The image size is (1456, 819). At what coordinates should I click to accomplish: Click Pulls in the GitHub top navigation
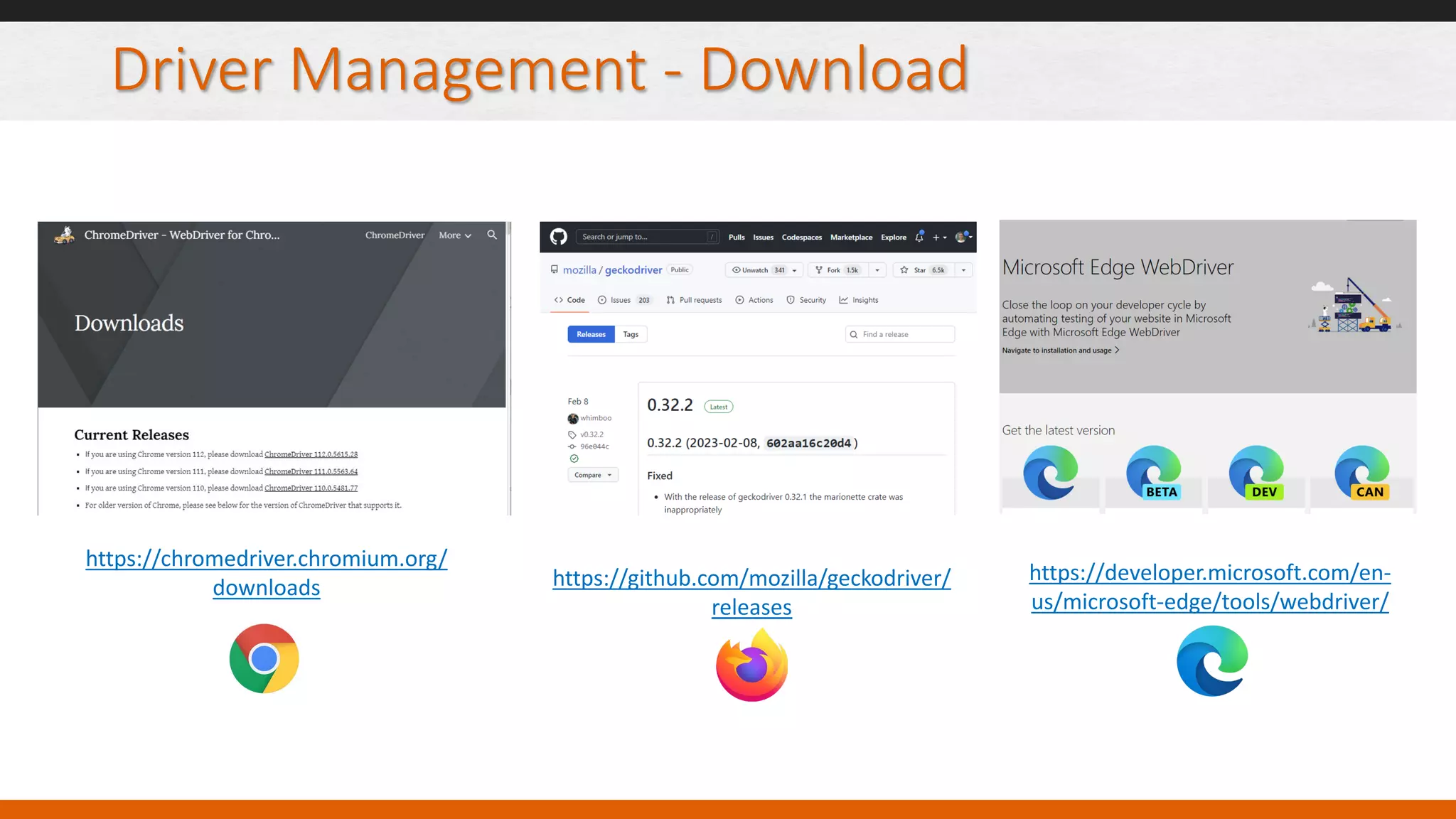pyautogui.click(x=737, y=237)
